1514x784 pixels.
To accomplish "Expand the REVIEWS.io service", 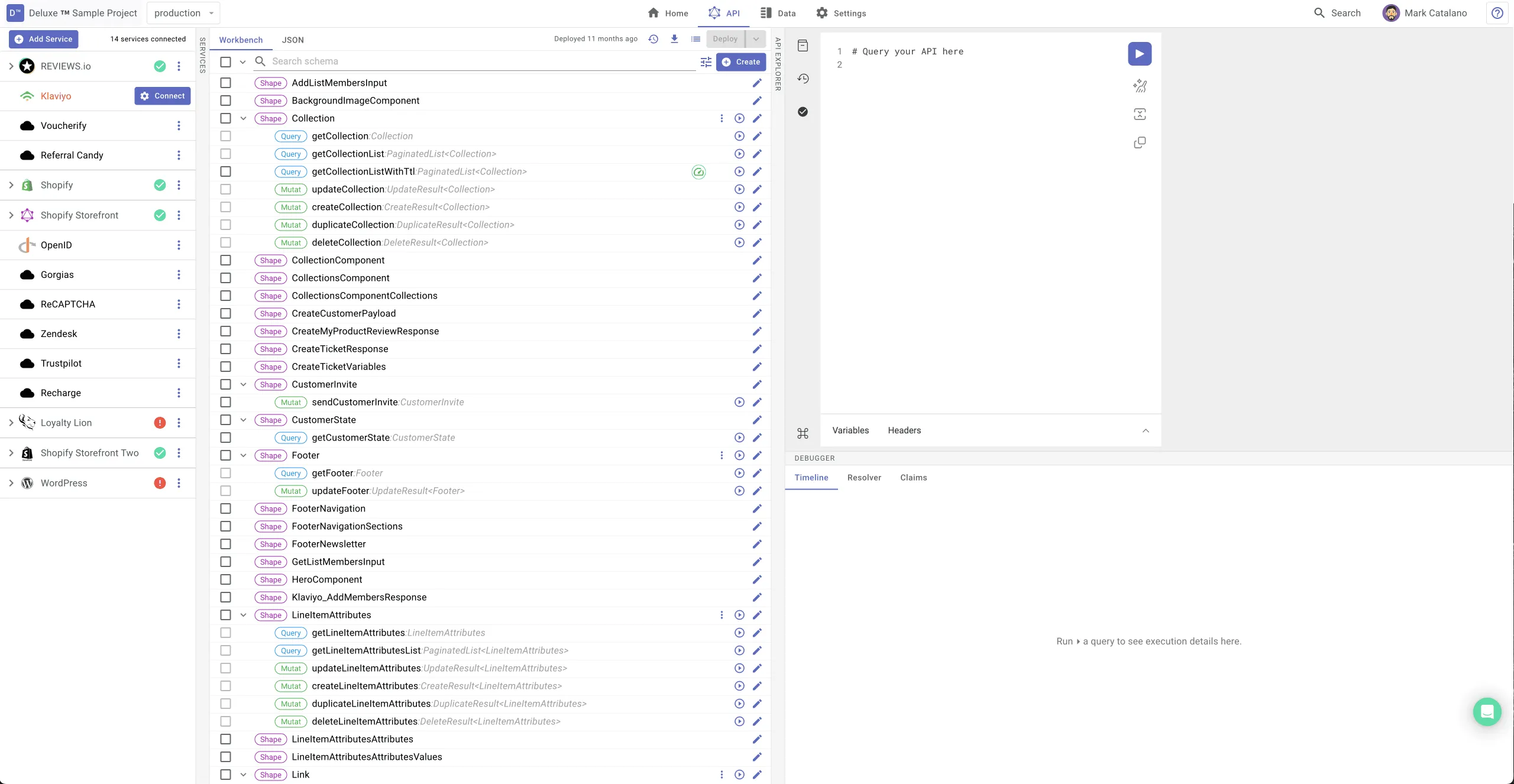I will (11, 66).
